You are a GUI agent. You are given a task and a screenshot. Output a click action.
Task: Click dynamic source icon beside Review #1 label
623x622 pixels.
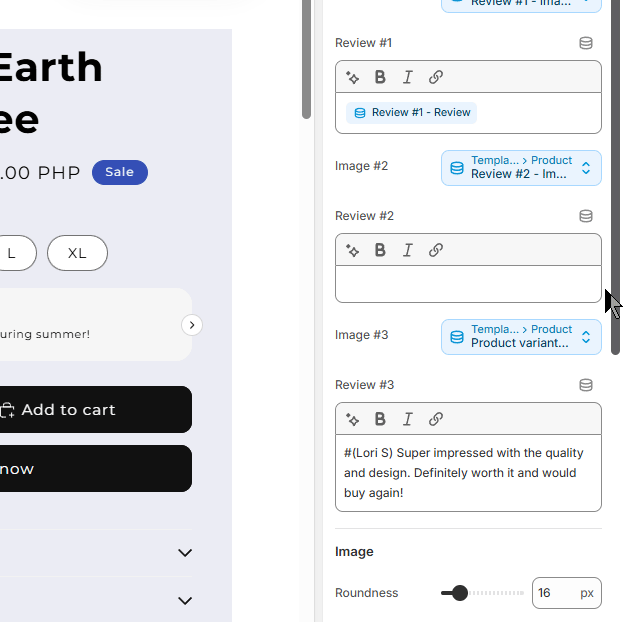[x=586, y=43]
